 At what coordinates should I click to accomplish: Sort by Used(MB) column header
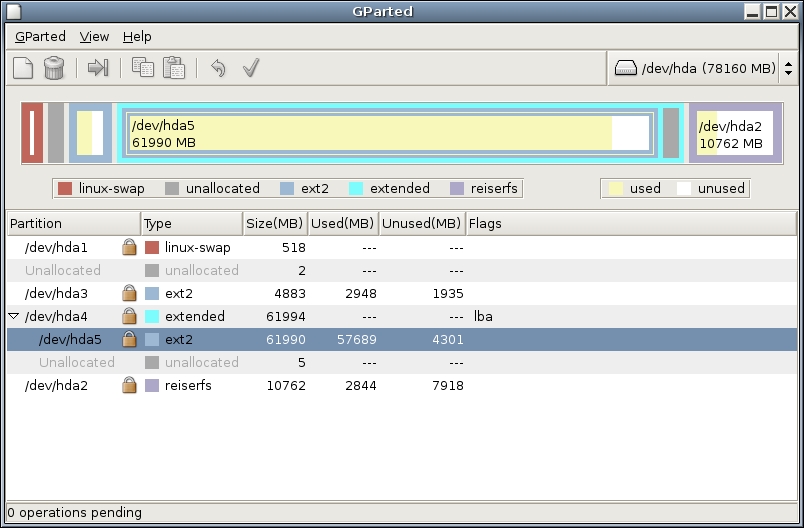344,224
